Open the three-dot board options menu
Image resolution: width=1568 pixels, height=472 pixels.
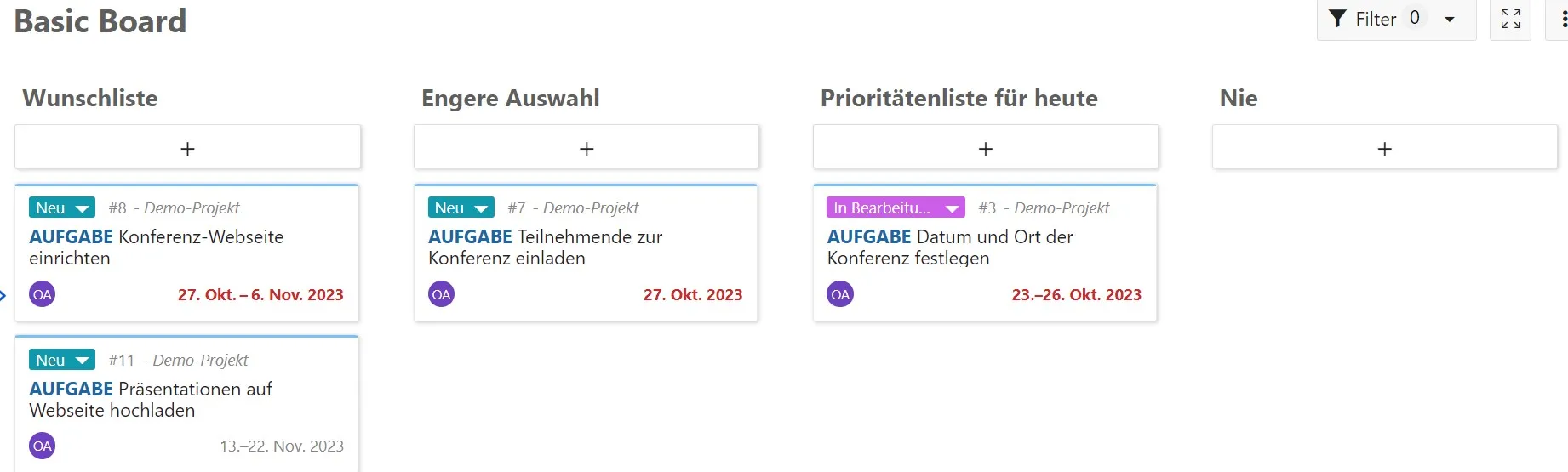1563,19
